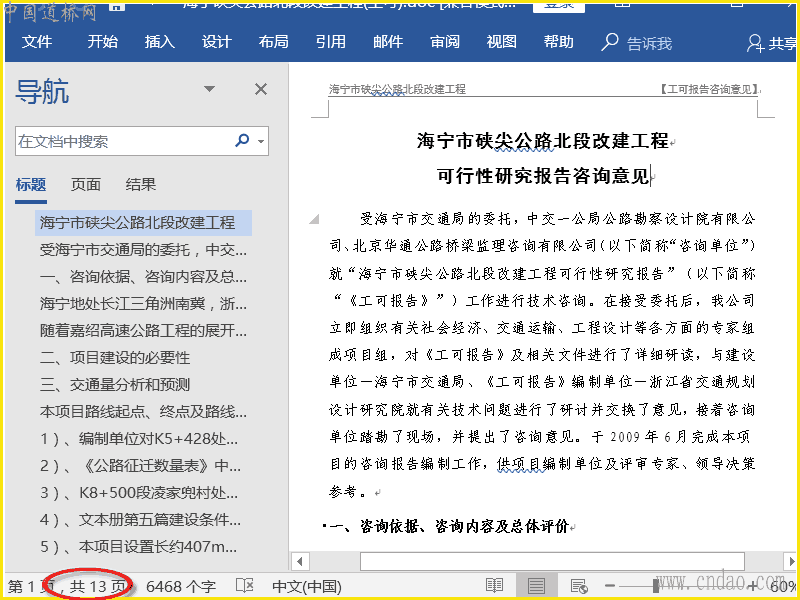Click the magnifier search icon in navigation
The width and height of the screenshot is (800, 600).
pyautogui.click(x=242, y=140)
